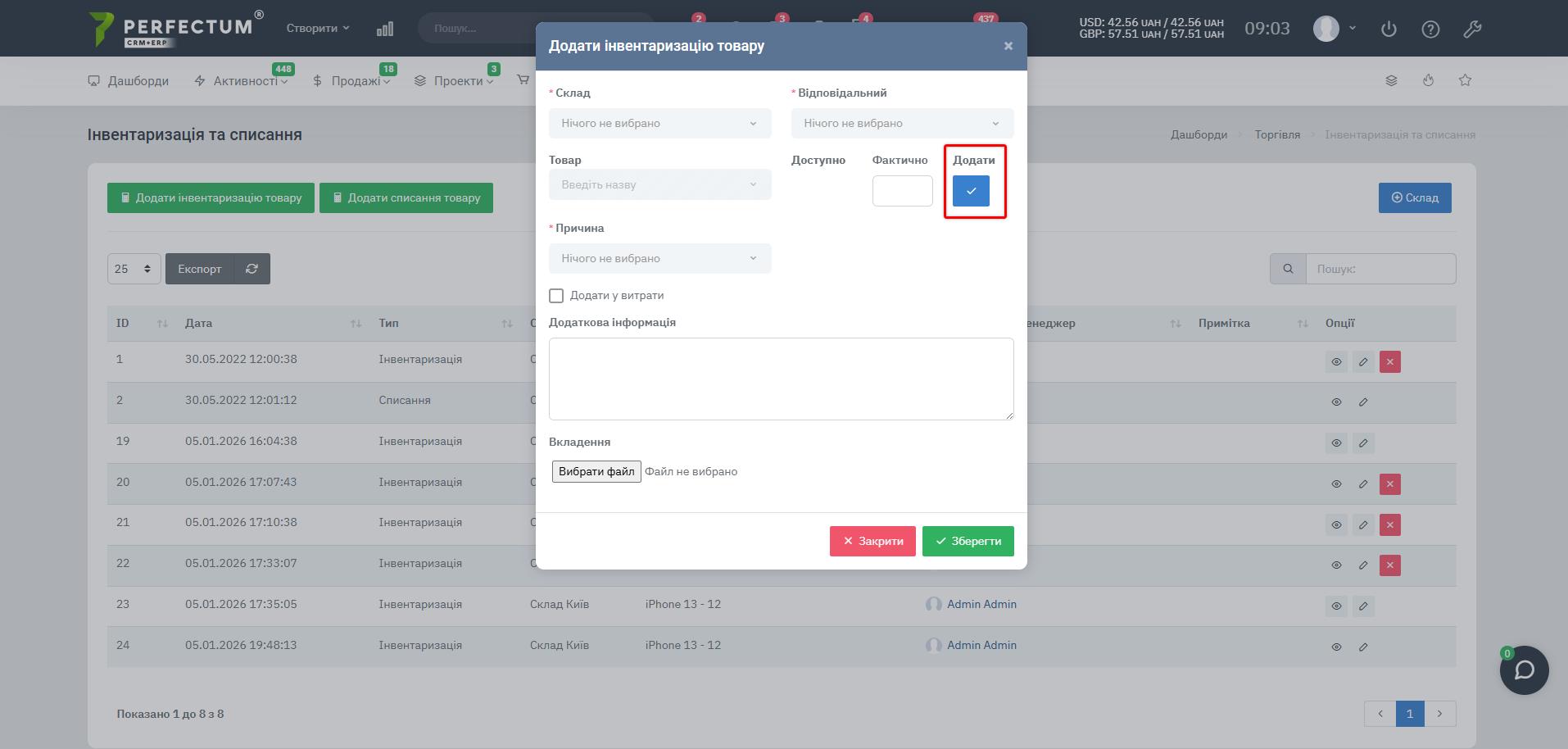This screenshot has width=1568, height=749.
Task: Click the star favorites icon
Action: tap(1465, 80)
